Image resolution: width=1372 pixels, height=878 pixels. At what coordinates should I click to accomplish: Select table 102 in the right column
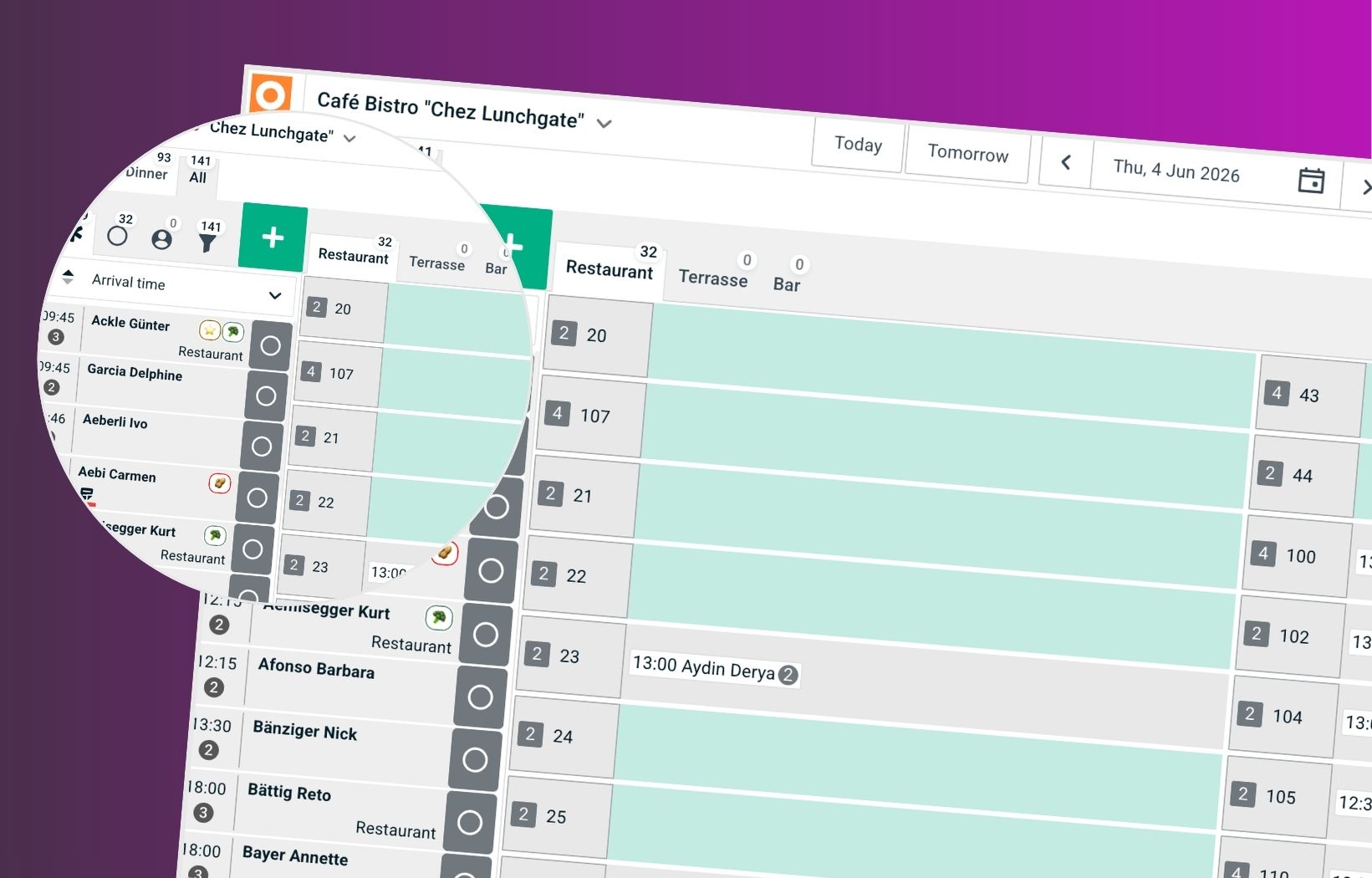click(x=1291, y=636)
